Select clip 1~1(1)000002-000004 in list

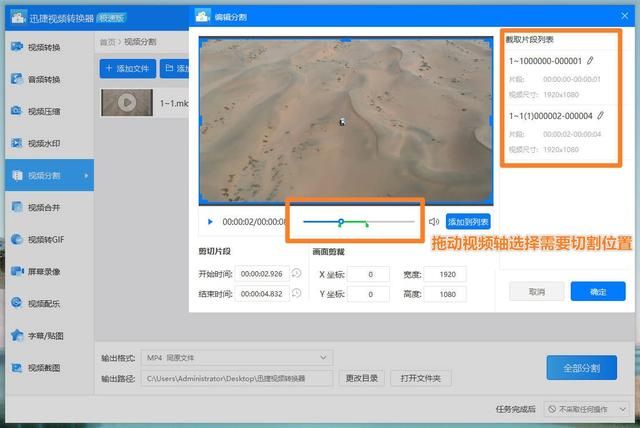[x=561, y=132]
